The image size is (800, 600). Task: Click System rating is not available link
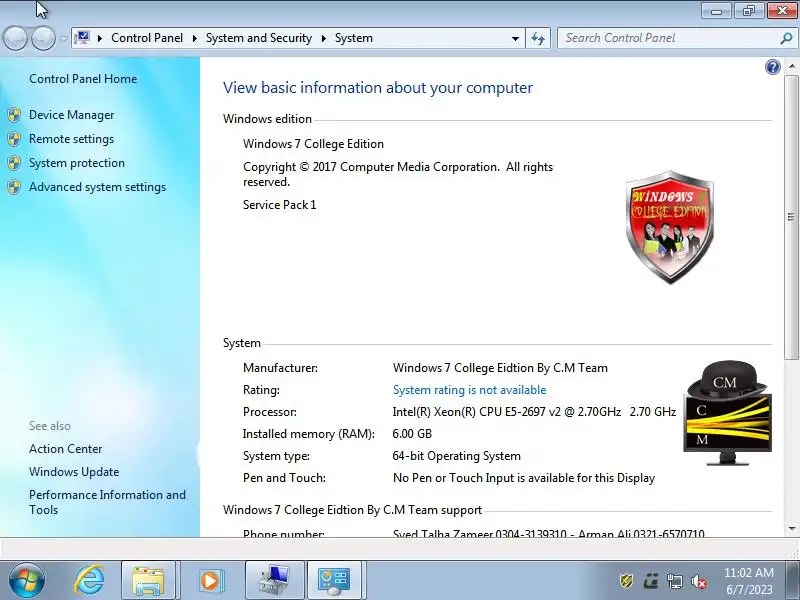469,390
